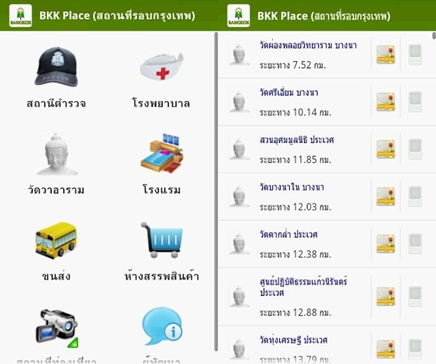436x364 pixels.
Task: Open map for the 11.85 กม. entry
Action: (x=386, y=149)
